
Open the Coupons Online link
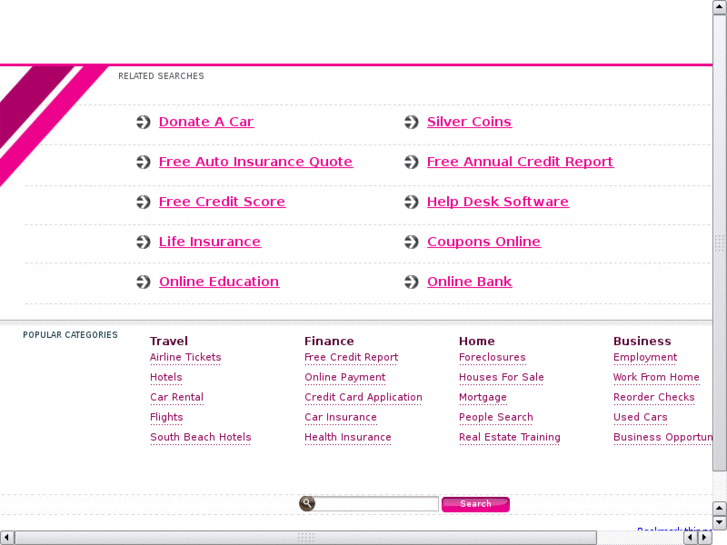[x=484, y=241]
